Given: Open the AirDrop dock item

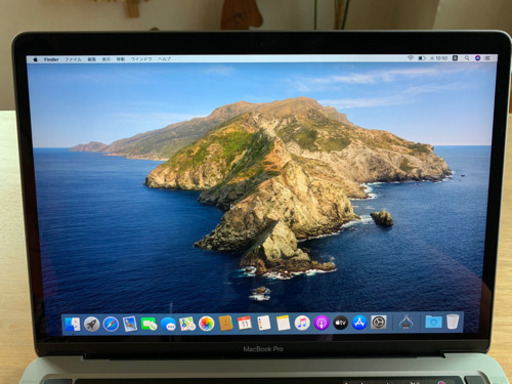Looking at the screenshot, I should click(x=406, y=322).
